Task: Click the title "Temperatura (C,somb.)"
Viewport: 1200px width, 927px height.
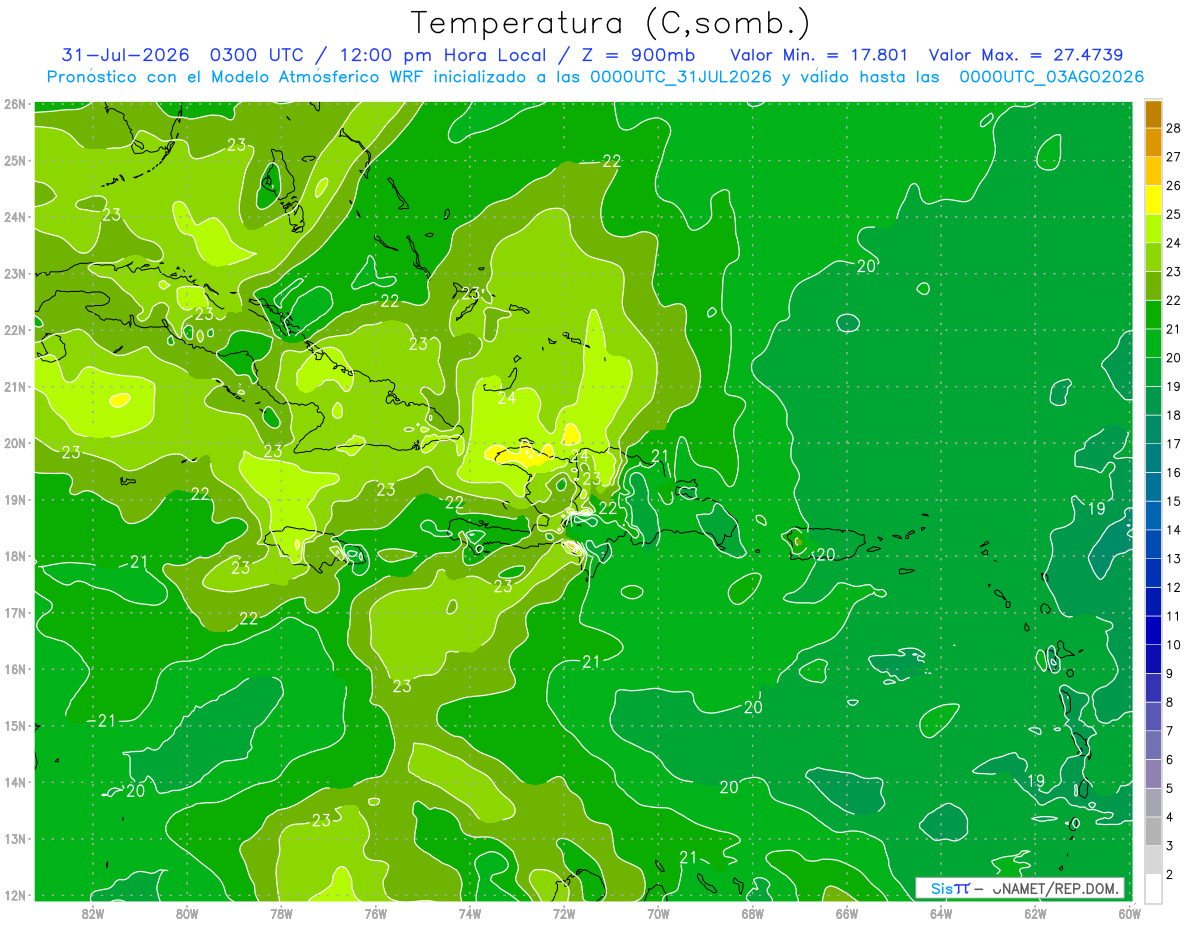Action: point(611,24)
